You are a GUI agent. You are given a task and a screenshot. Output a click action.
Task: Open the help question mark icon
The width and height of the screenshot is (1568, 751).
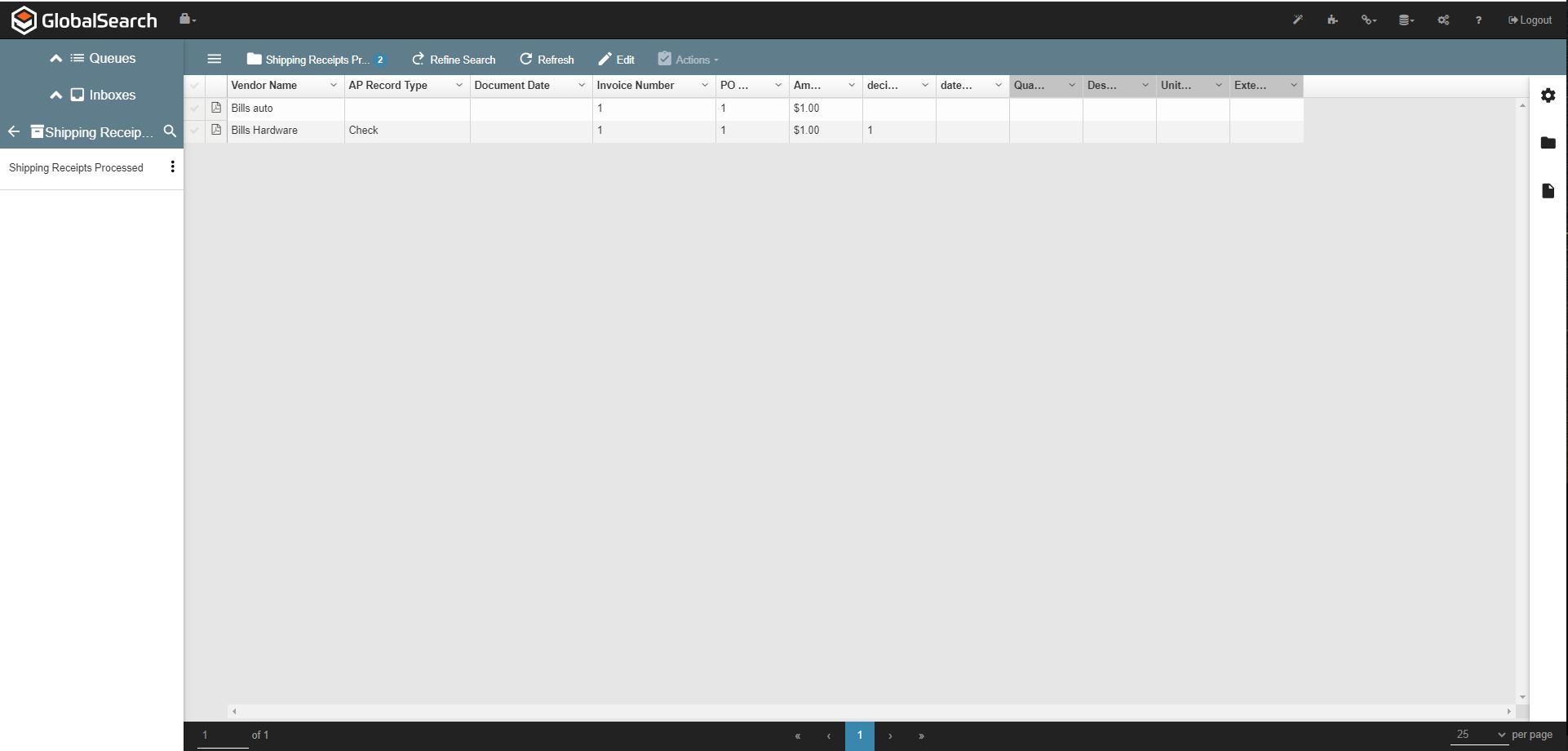pos(1477,20)
